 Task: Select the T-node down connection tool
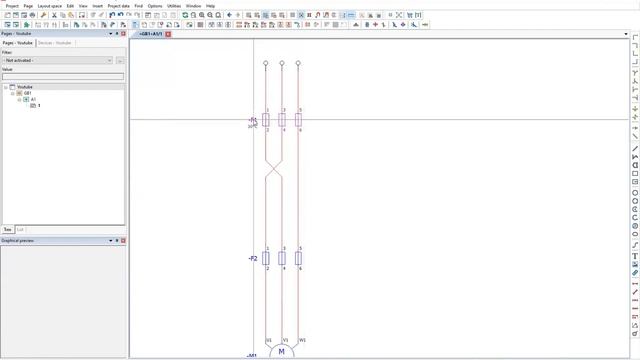coord(635,73)
